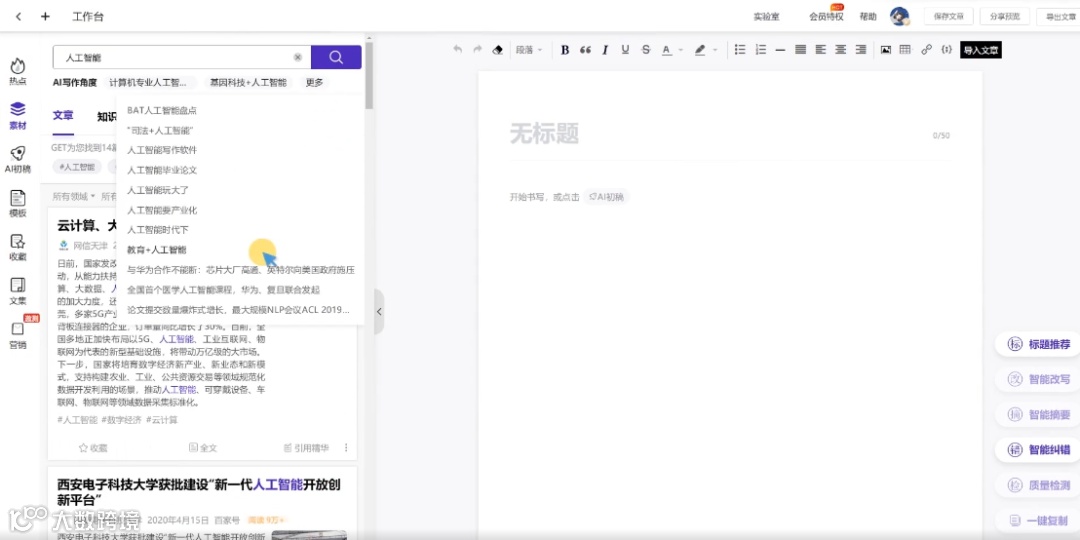The height and width of the screenshot is (540, 1080).
Task: Click the left panel vertical scrollbar
Action: pyautogui.click(x=369, y=76)
